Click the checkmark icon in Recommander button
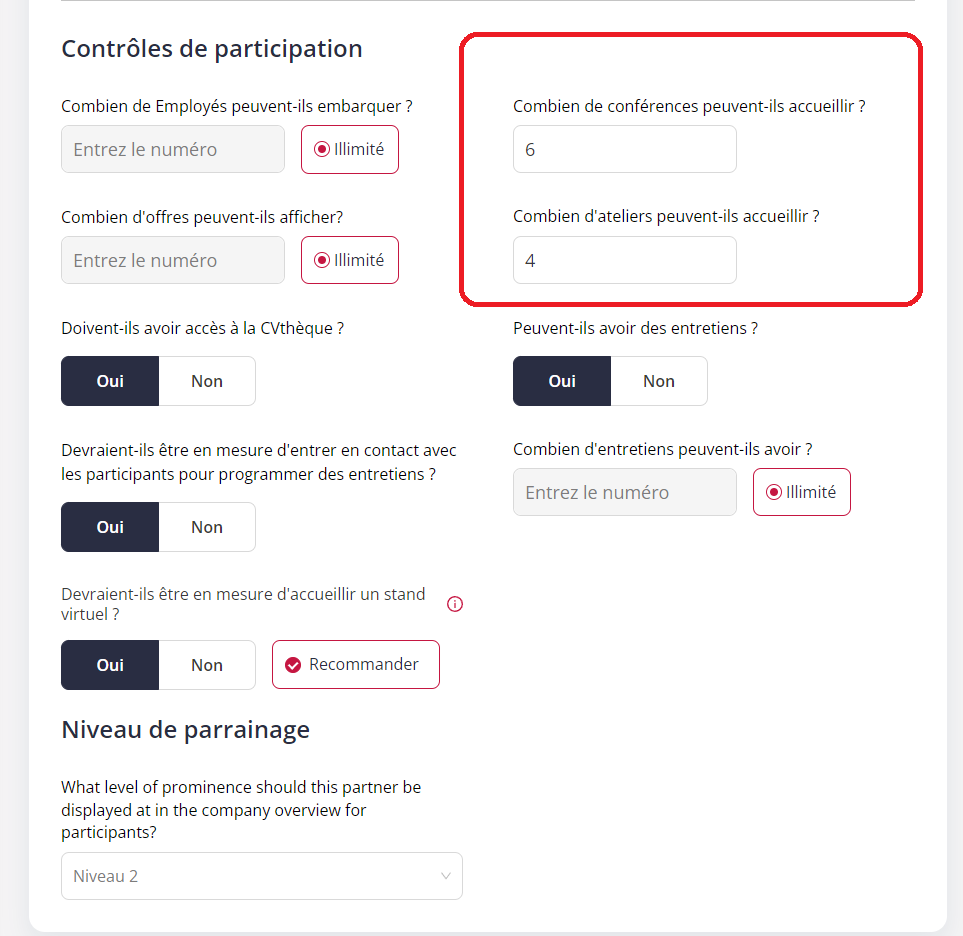Viewport: 963px width, 936px height. [x=293, y=665]
